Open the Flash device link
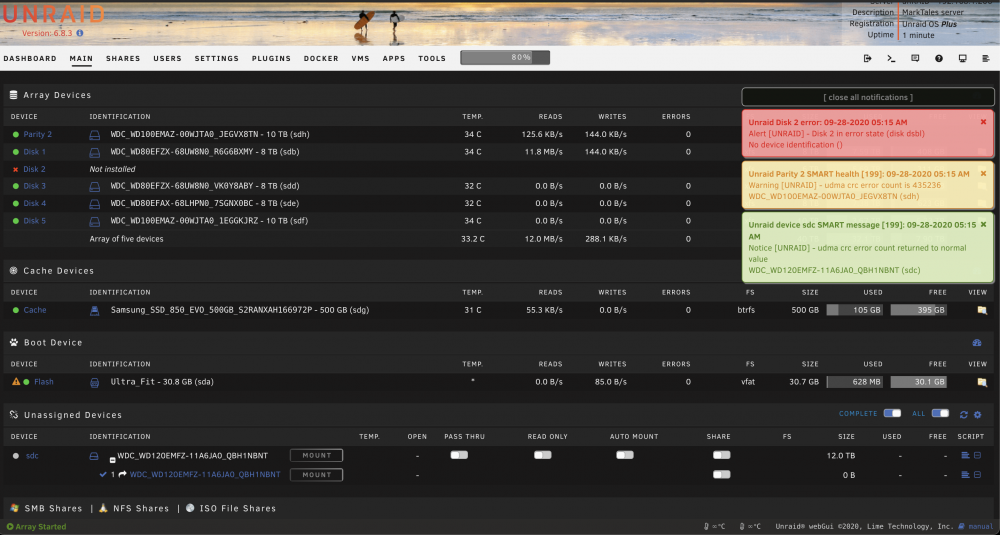 (44, 382)
